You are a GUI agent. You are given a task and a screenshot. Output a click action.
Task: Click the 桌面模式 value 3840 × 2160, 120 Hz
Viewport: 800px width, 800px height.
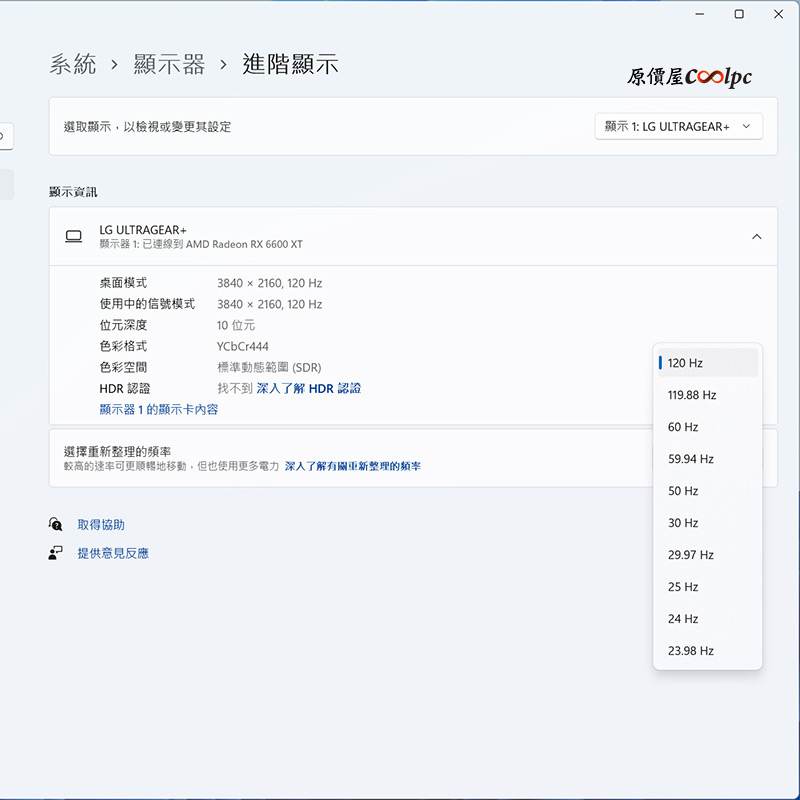coord(269,283)
